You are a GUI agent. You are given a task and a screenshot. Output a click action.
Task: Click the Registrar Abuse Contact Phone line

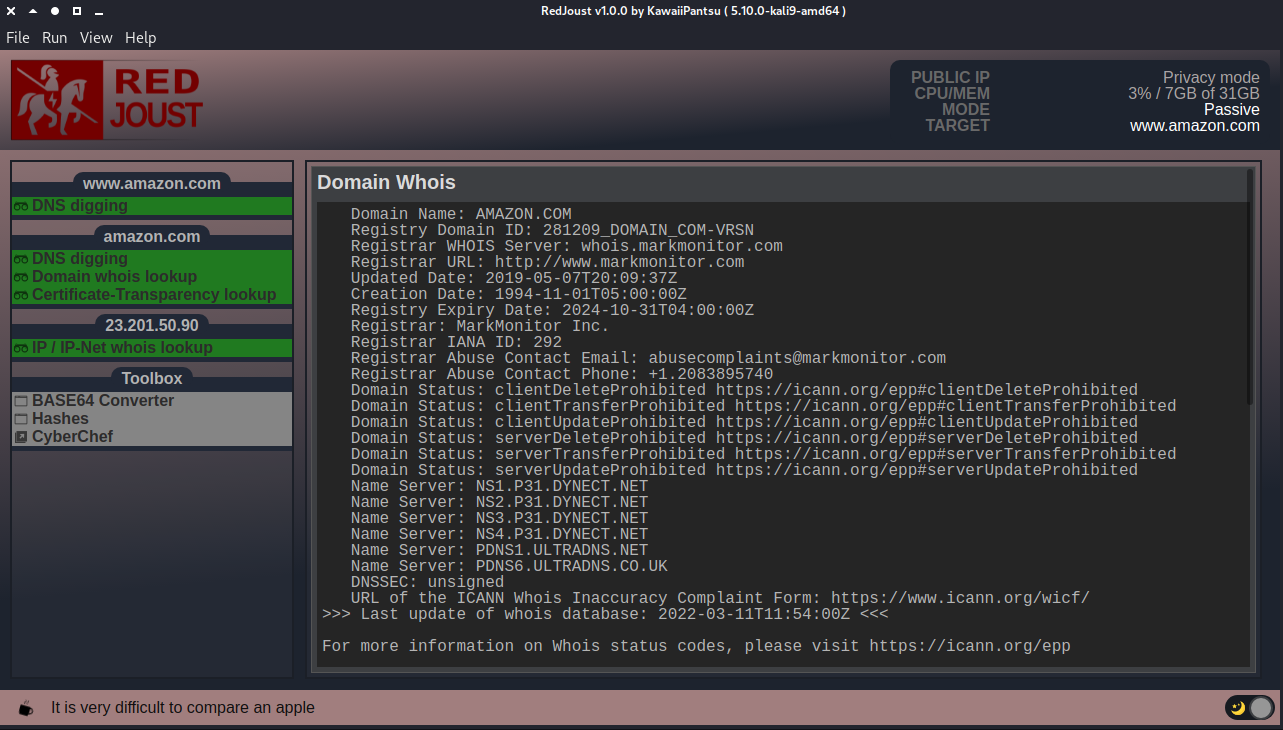pyautogui.click(x=562, y=374)
